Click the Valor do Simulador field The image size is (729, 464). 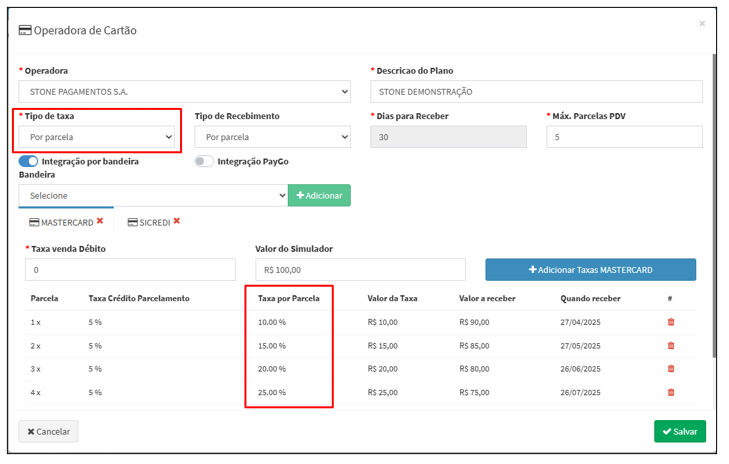360,270
